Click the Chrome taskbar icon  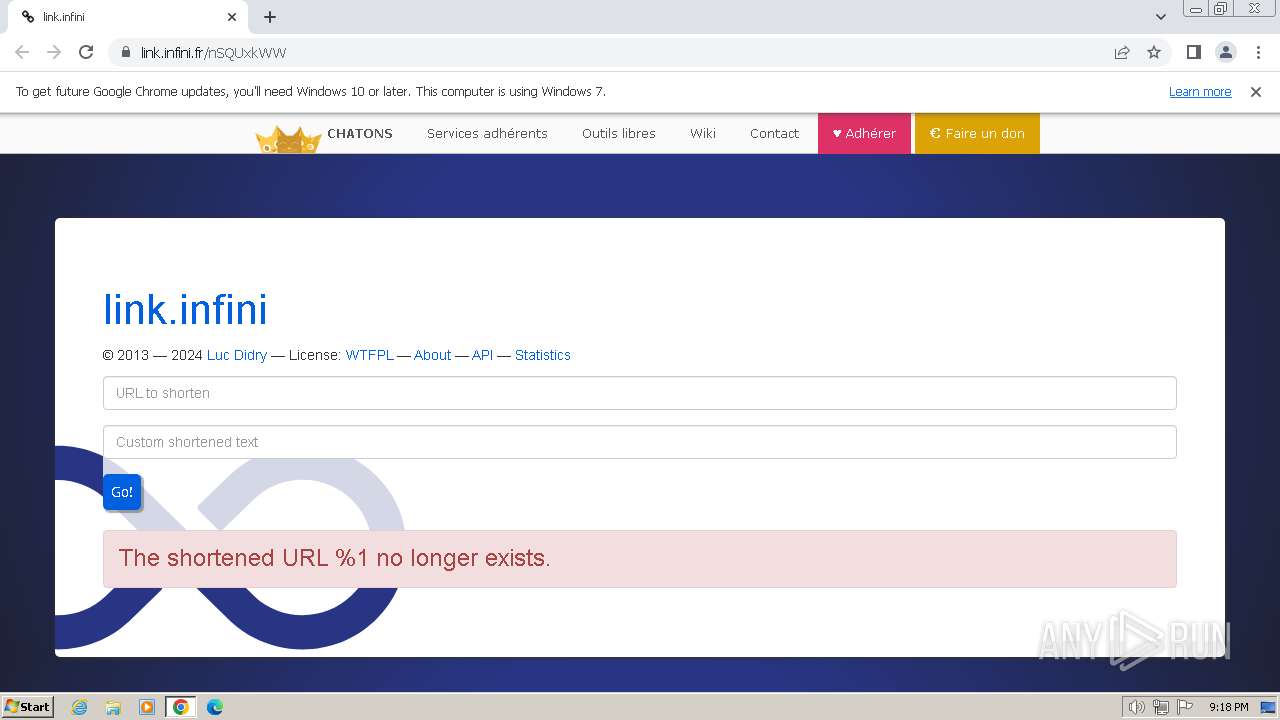pos(180,707)
